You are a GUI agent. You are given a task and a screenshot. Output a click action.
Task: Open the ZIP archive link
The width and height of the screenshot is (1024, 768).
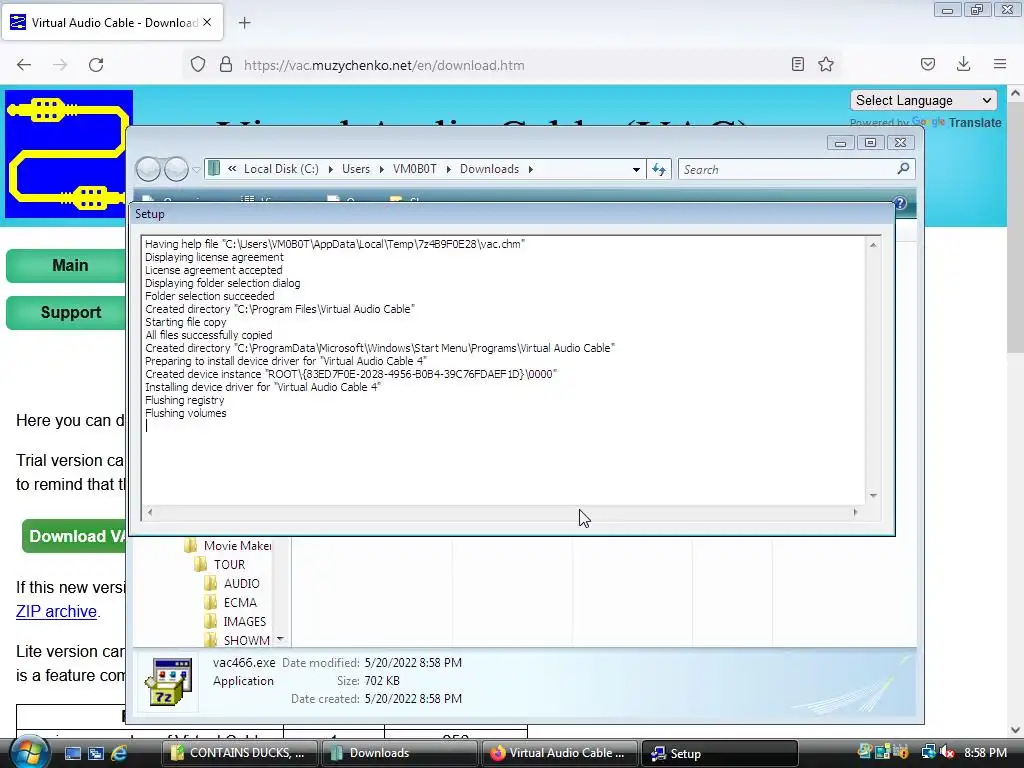(56, 611)
